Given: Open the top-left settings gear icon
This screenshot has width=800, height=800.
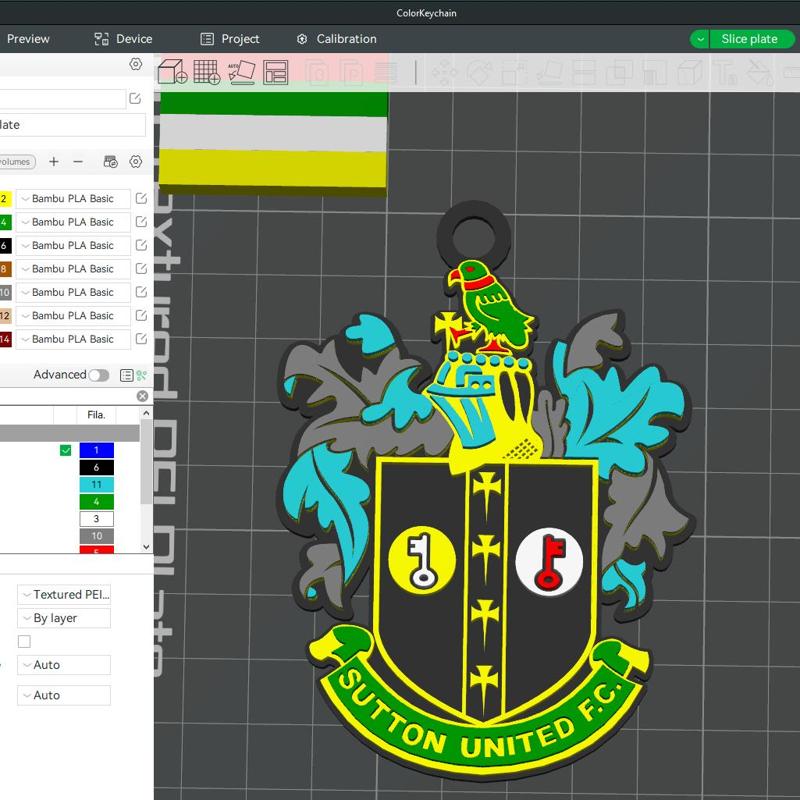Looking at the screenshot, I should point(137,63).
